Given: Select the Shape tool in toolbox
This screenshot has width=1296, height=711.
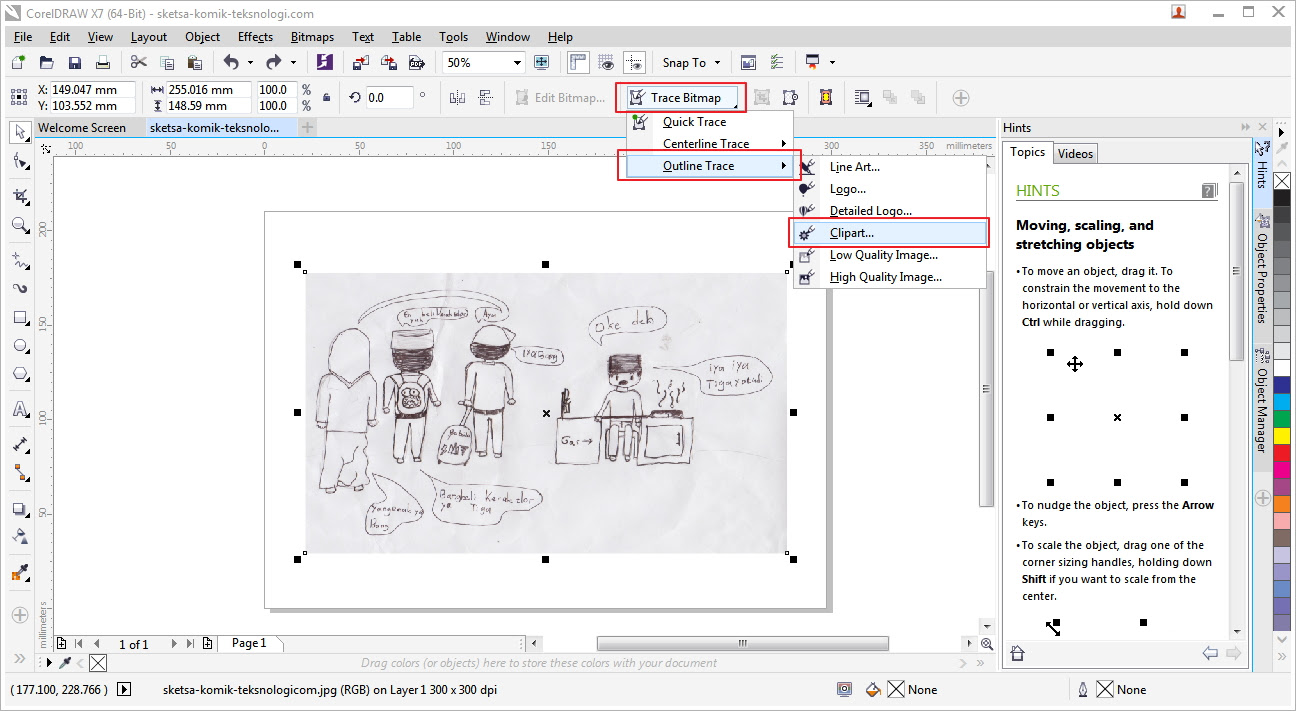Looking at the screenshot, I should (19, 160).
